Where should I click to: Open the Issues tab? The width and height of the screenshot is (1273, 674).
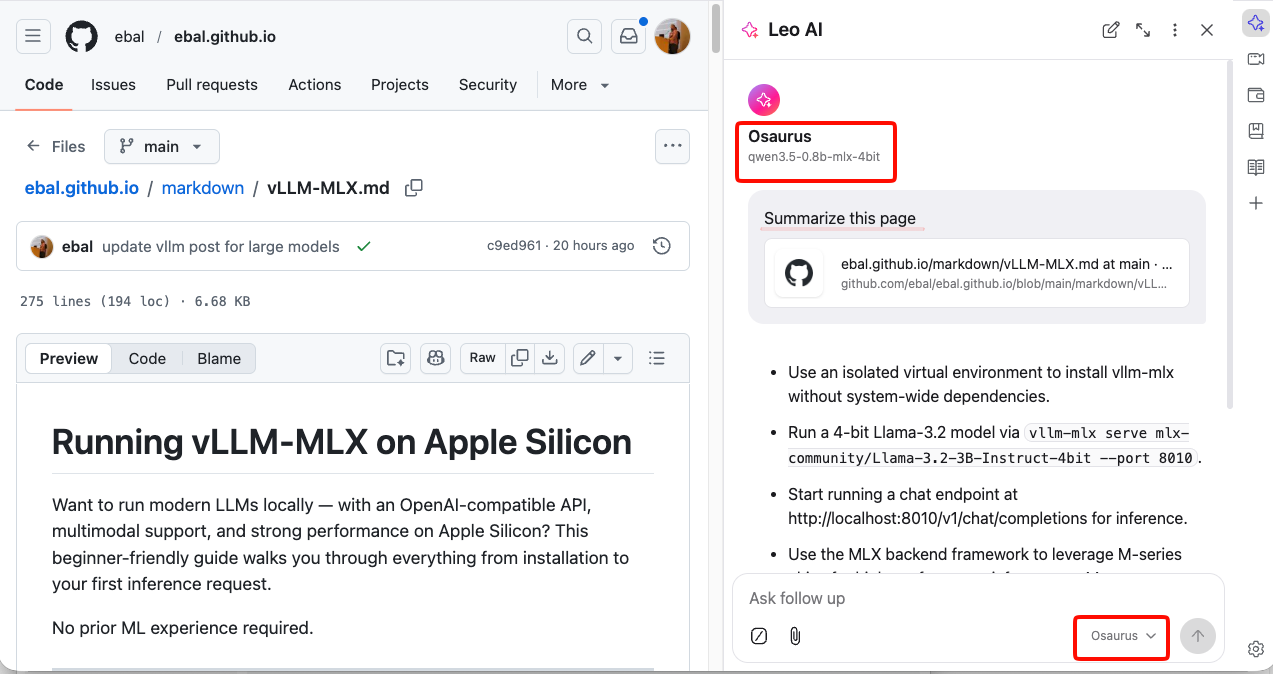113,85
